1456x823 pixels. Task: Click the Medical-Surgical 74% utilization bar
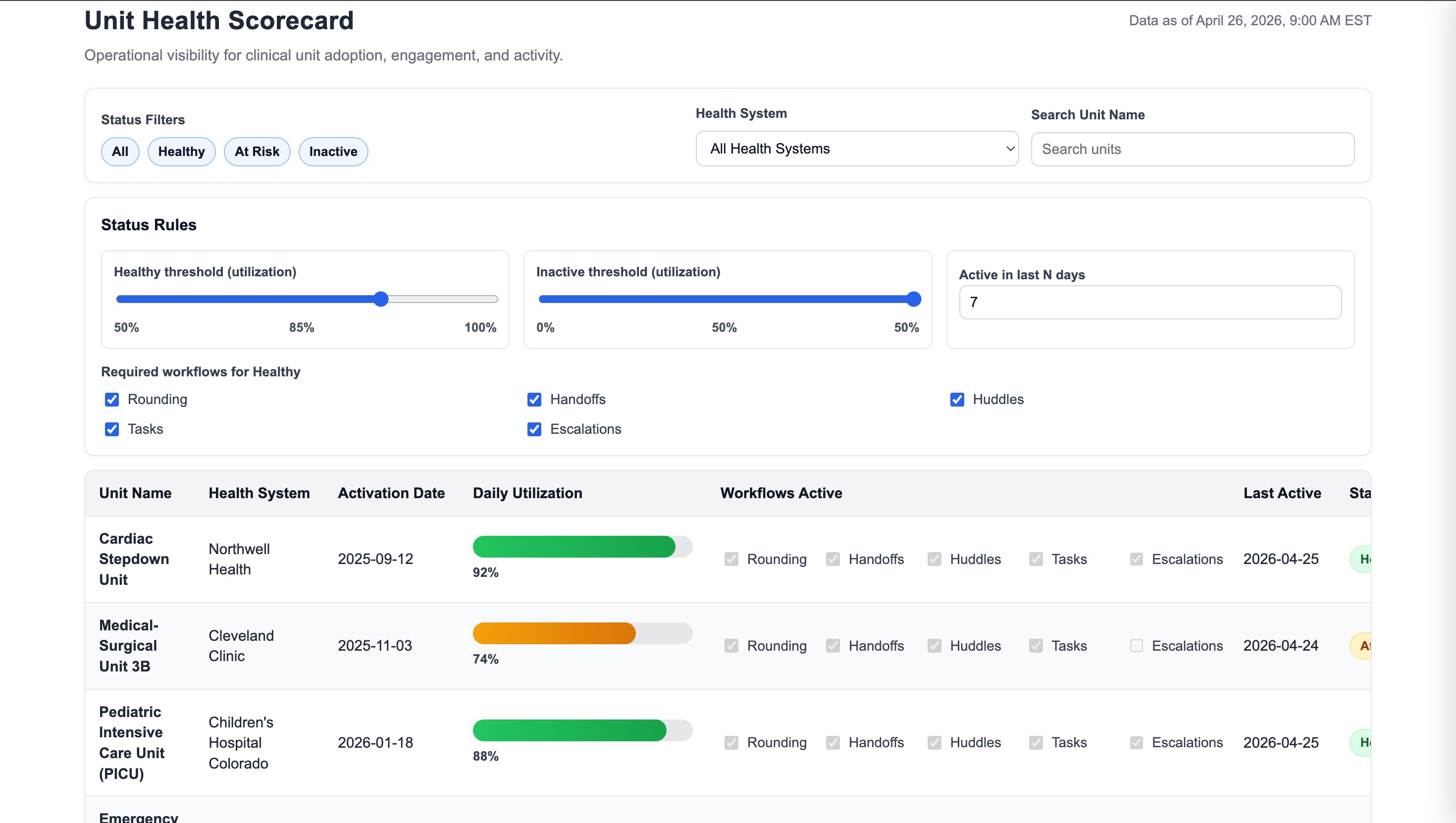[582, 633]
